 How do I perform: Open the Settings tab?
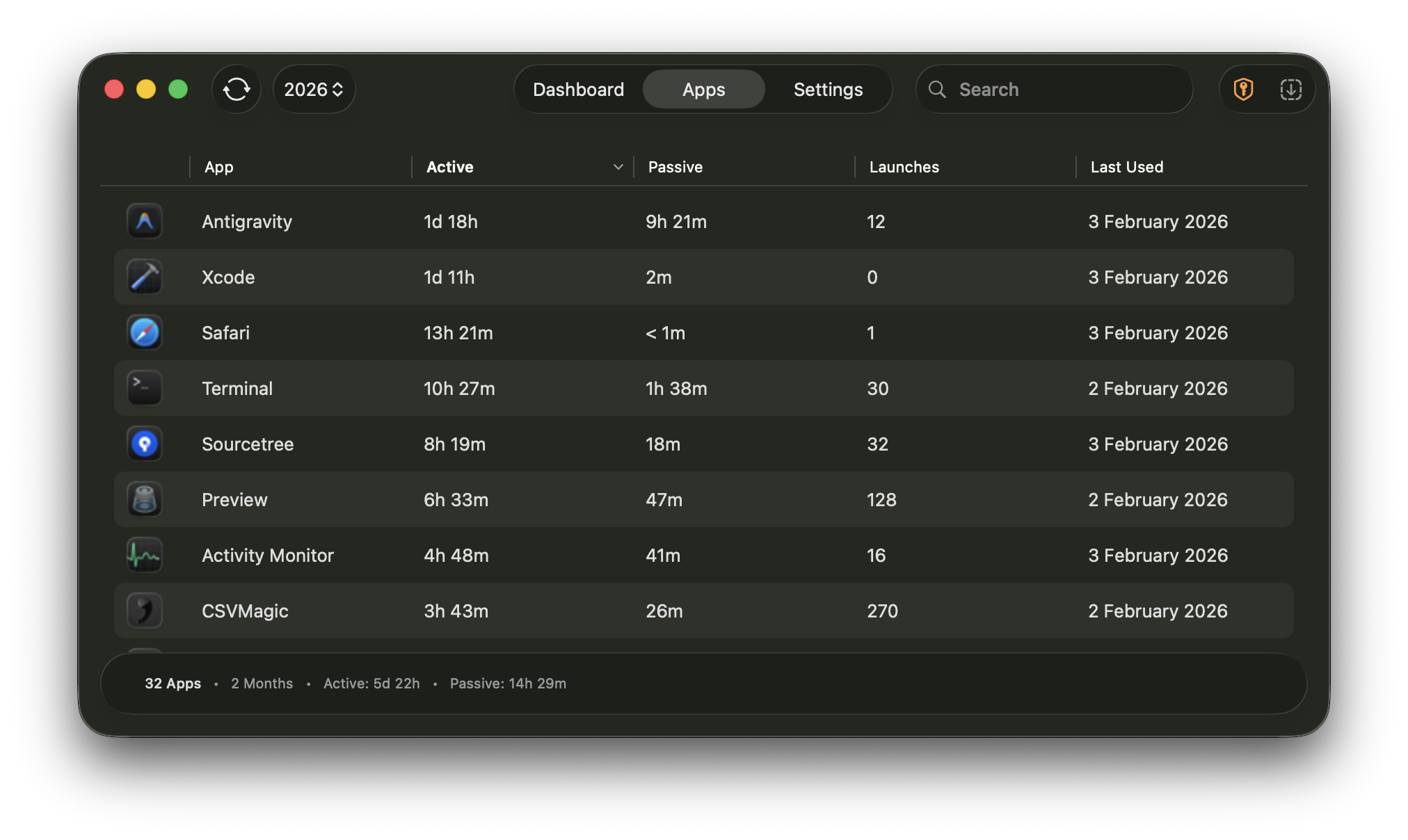(x=827, y=89)
